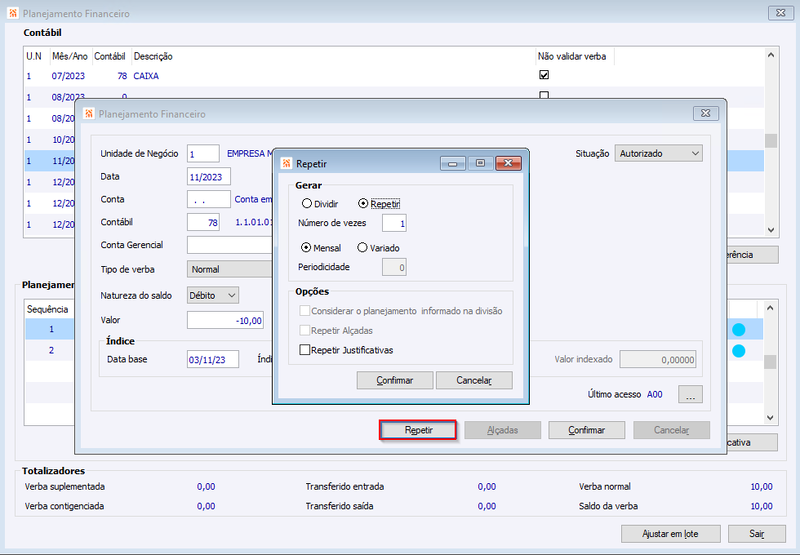Click the Sair button

click(x=757, y=534)
